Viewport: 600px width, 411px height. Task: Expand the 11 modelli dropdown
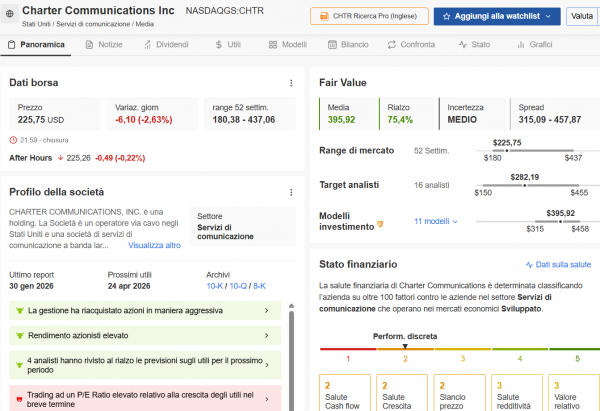pyautogui.click(x=436, y=222)
